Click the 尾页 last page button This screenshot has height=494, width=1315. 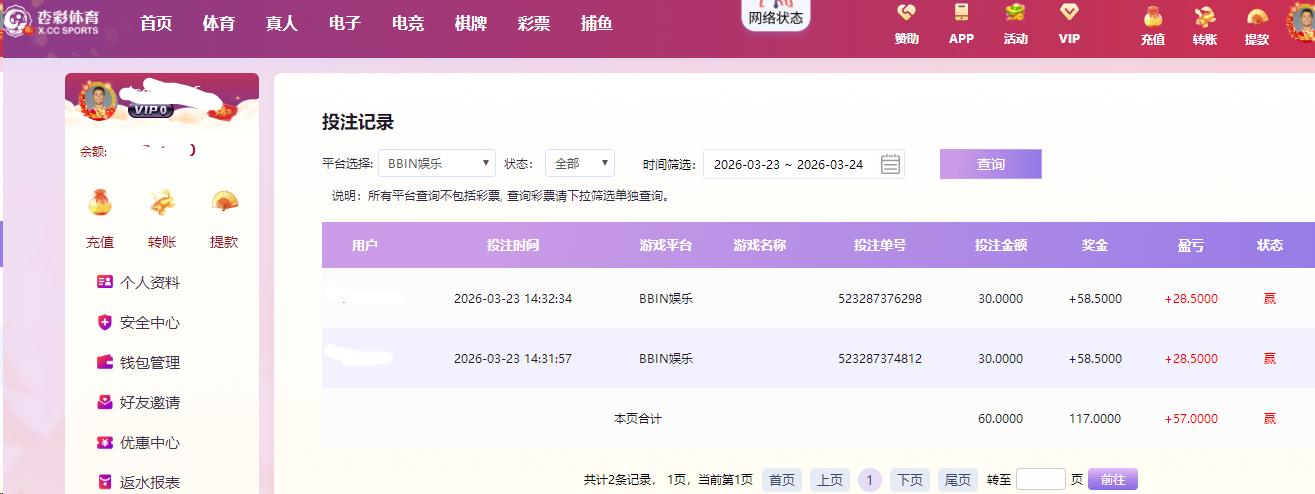pyautogui.click(x=958, y=480)
